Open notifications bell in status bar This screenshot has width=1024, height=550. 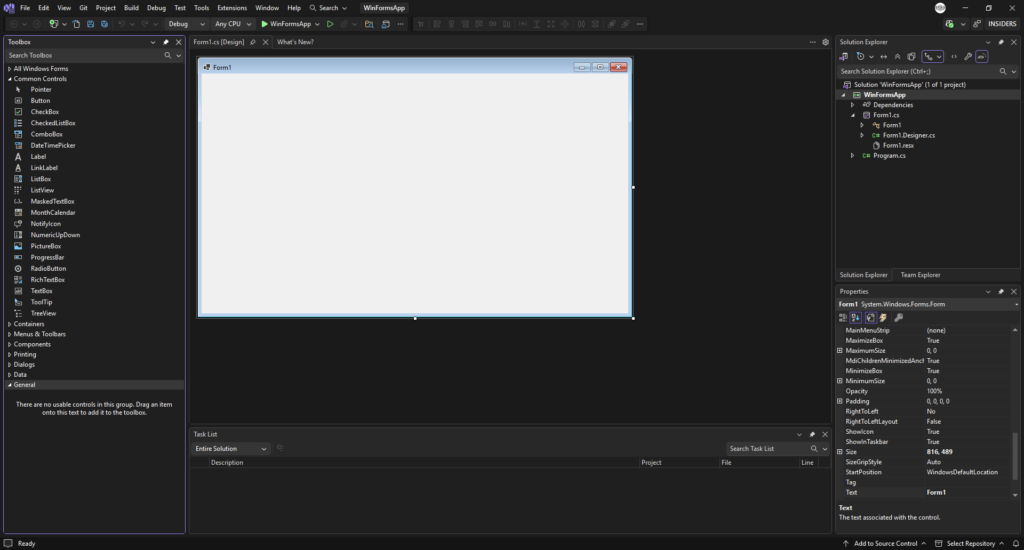[x=1016, y=543]
